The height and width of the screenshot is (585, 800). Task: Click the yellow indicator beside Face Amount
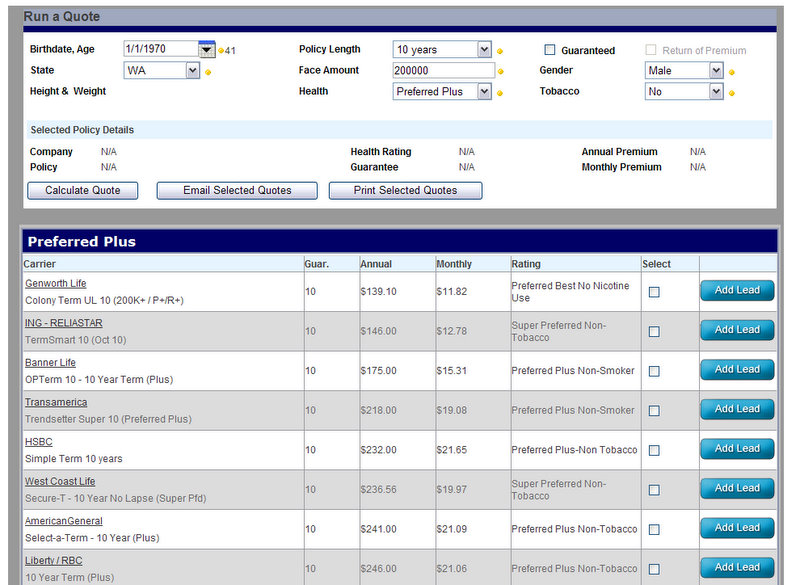pyautogui.click(x=501, y=72)
